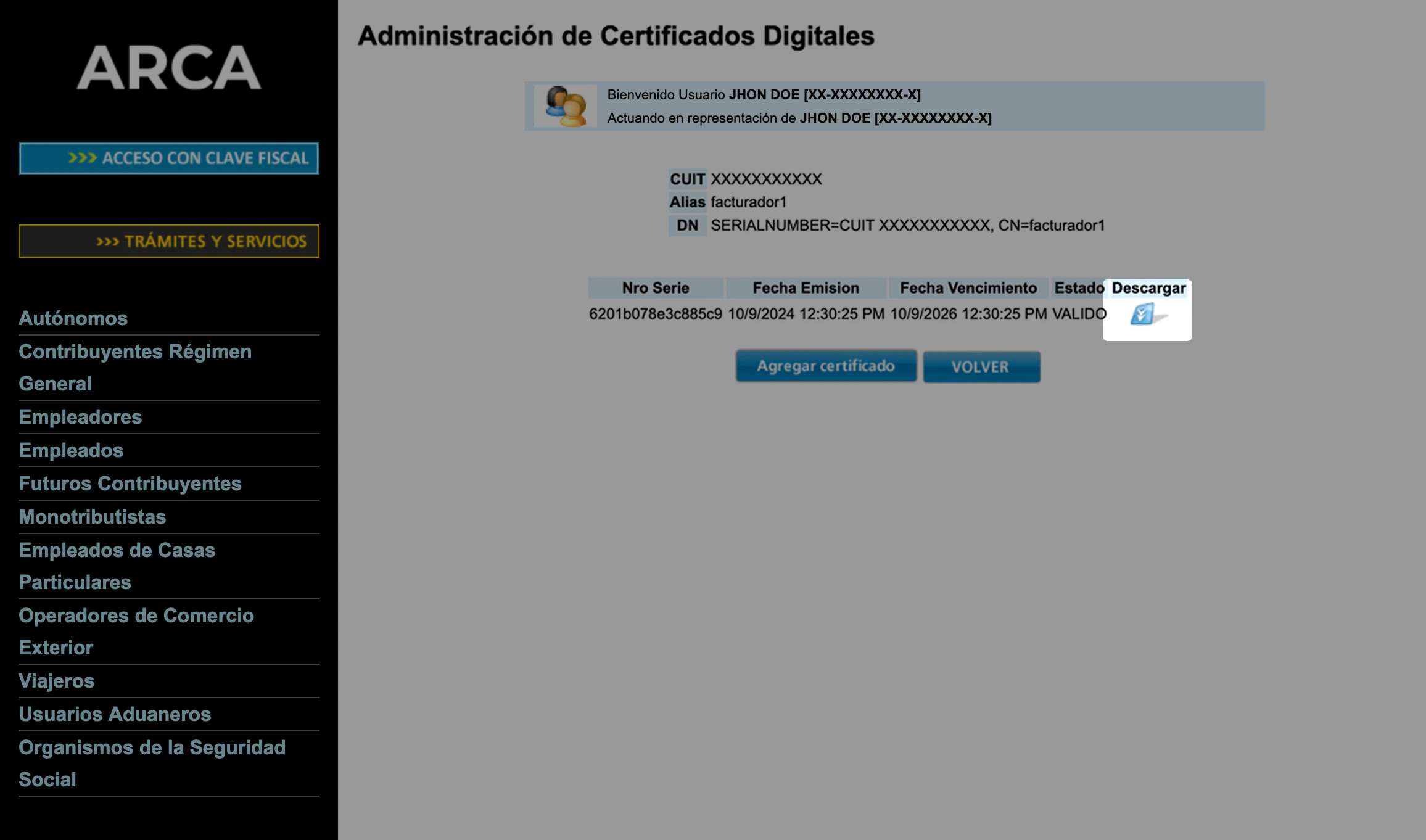Navigate to Futuros Contribuyentes

click(x=130, y=484)
